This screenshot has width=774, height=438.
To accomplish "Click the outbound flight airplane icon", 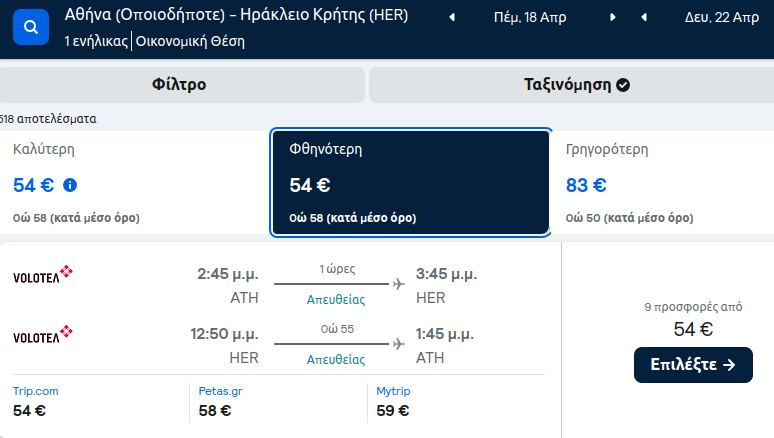I will 398,284.
